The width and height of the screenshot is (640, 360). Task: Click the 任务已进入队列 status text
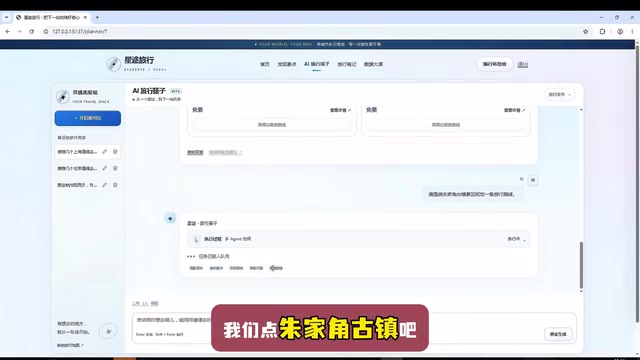coord(214,256)
